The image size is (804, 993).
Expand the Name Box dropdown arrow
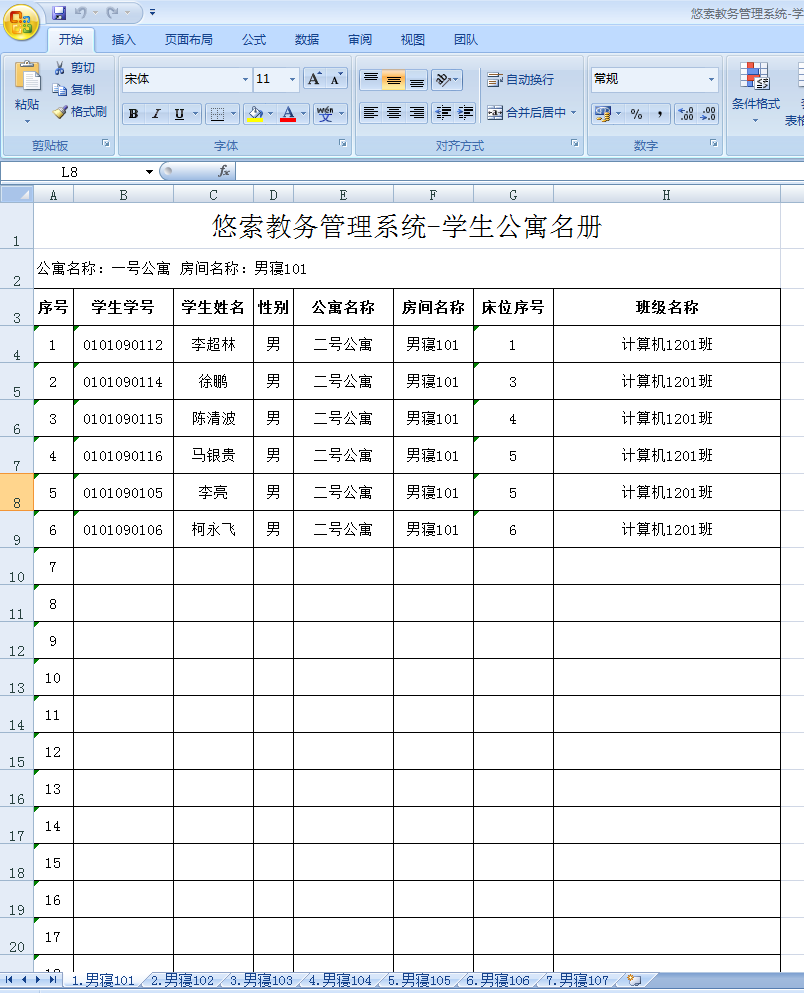[149, 172]
